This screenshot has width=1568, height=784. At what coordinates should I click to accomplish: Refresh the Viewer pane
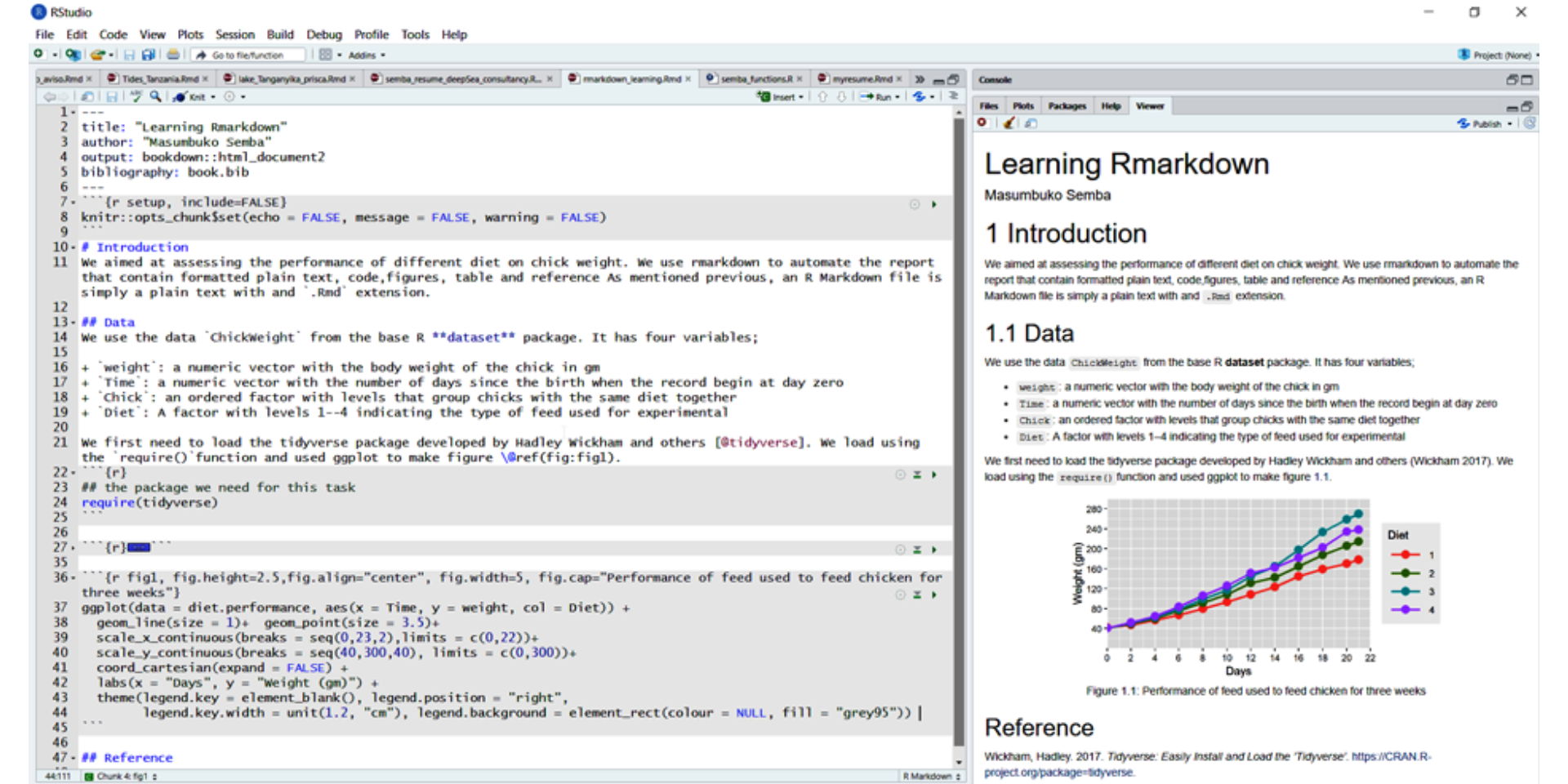(1530, 123)
